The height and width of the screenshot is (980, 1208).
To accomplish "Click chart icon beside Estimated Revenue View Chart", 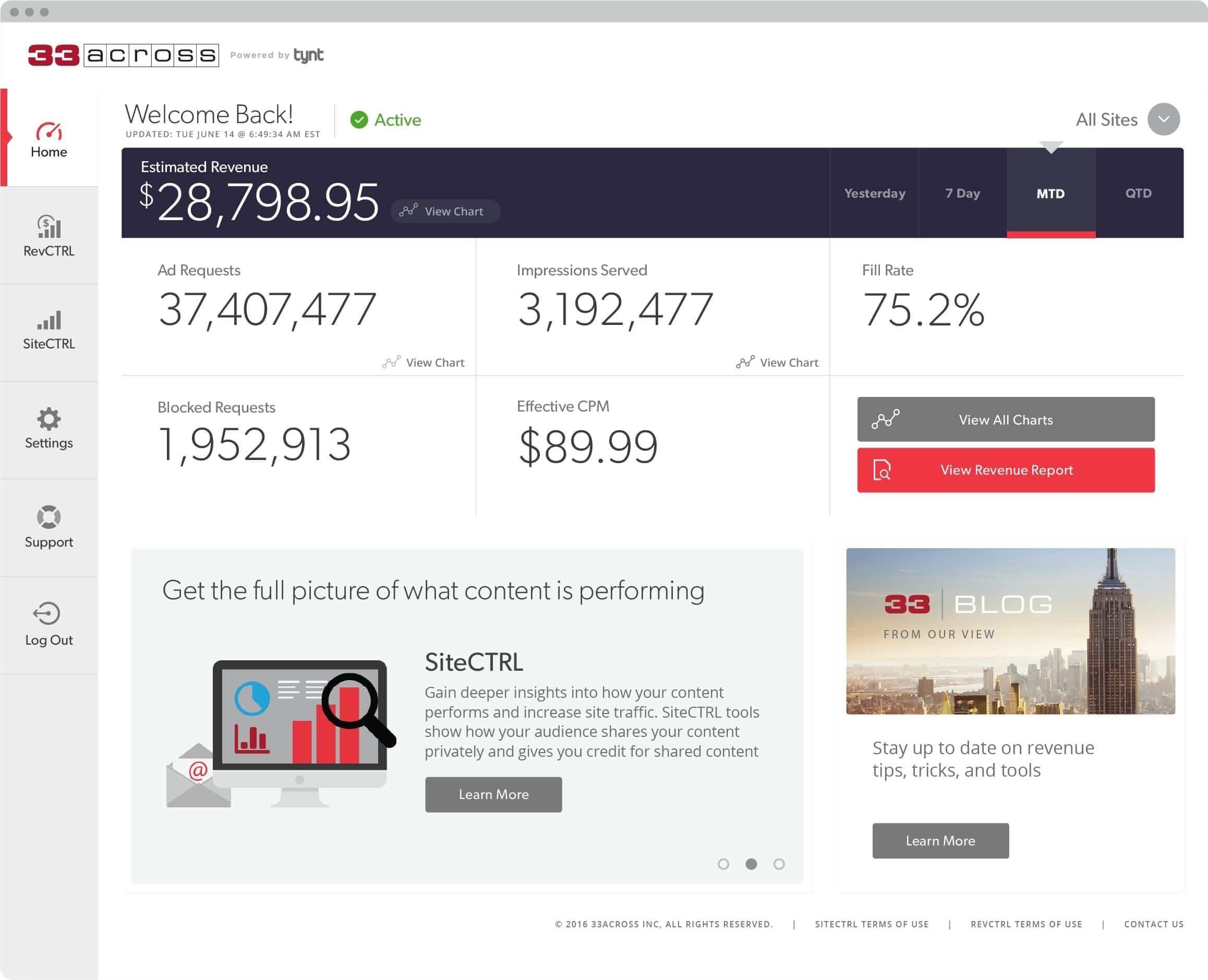I will click(408, 211).
